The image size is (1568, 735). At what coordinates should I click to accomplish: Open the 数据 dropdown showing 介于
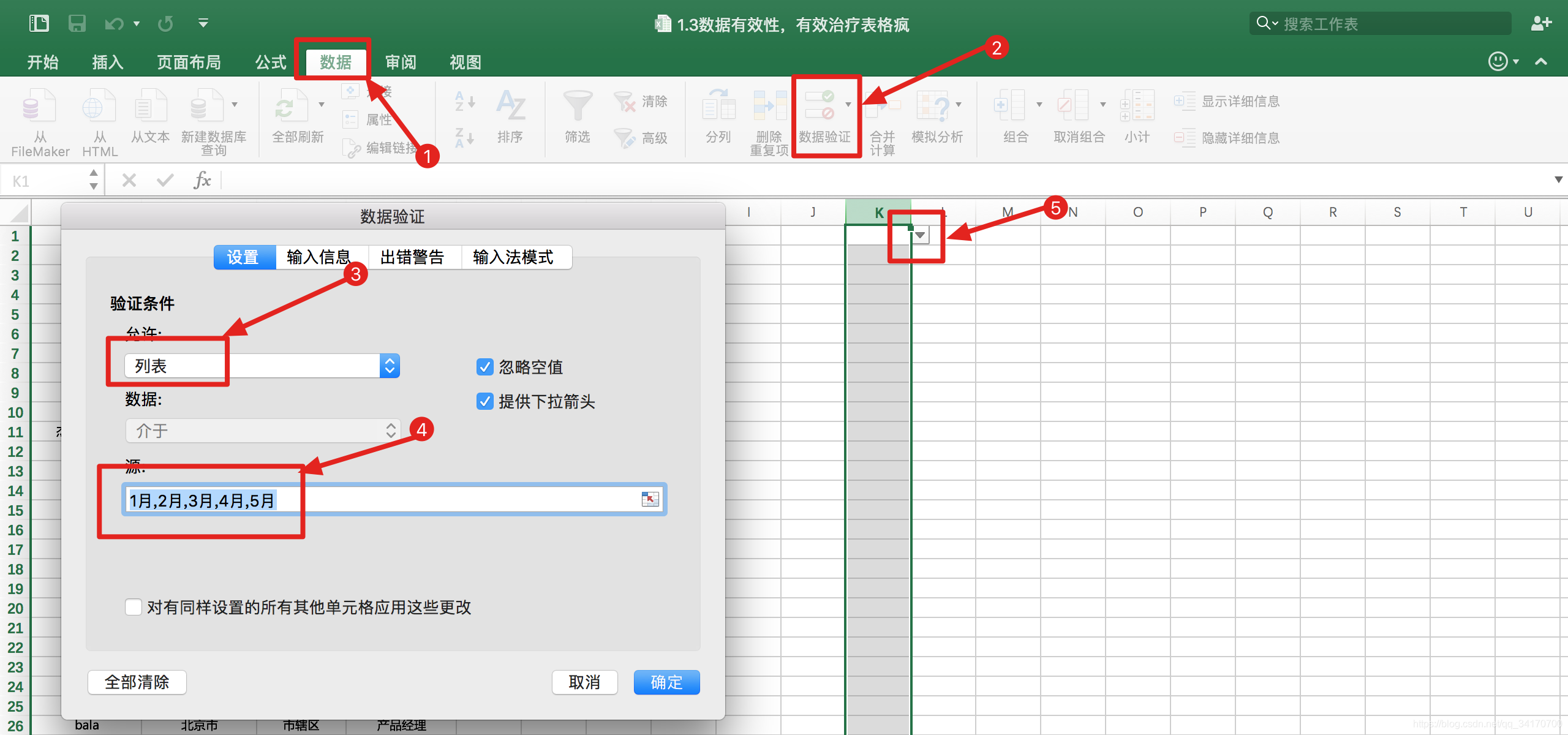(263, 431)
